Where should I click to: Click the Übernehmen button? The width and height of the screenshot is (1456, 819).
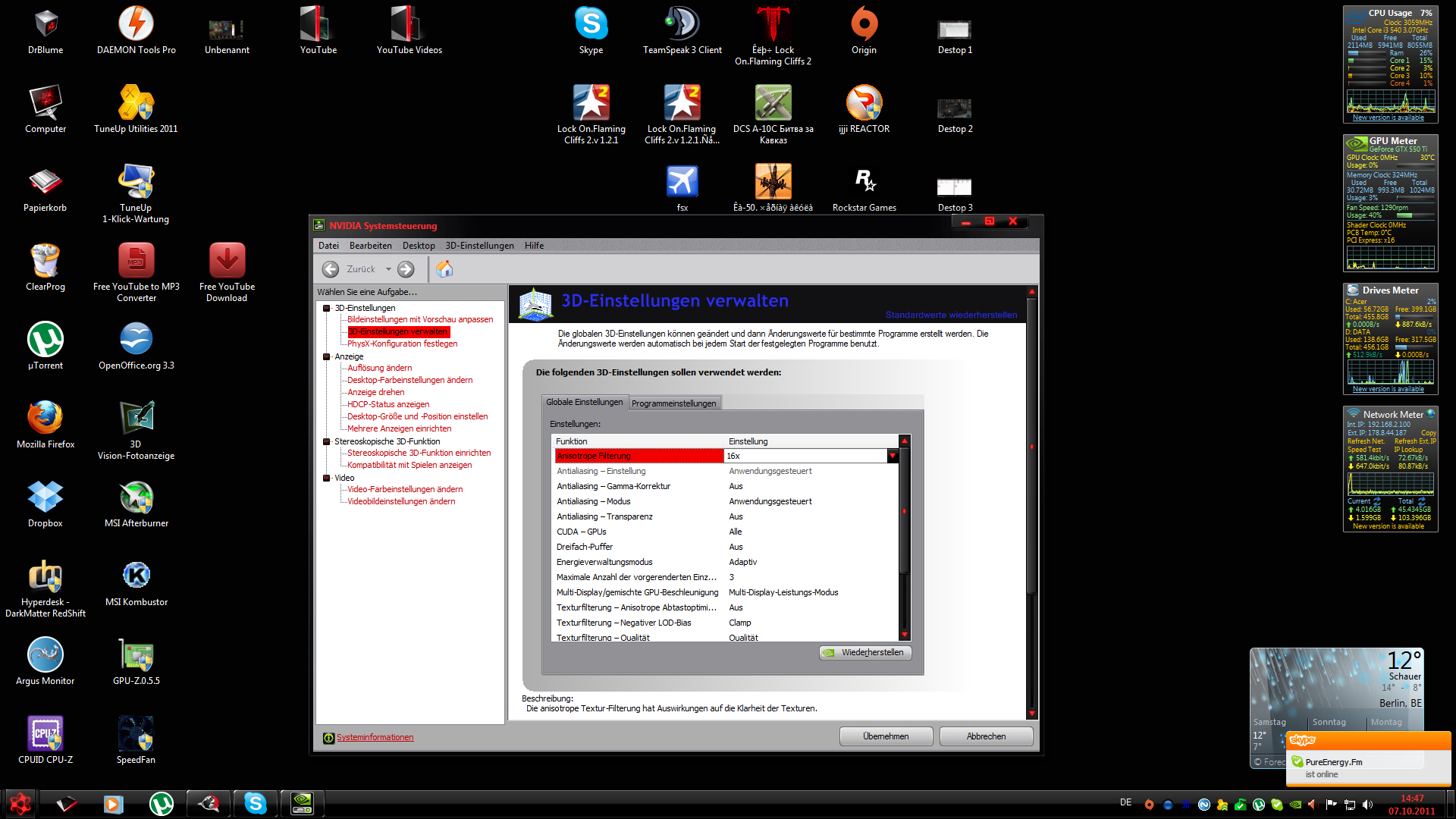(x=886, y=736)
